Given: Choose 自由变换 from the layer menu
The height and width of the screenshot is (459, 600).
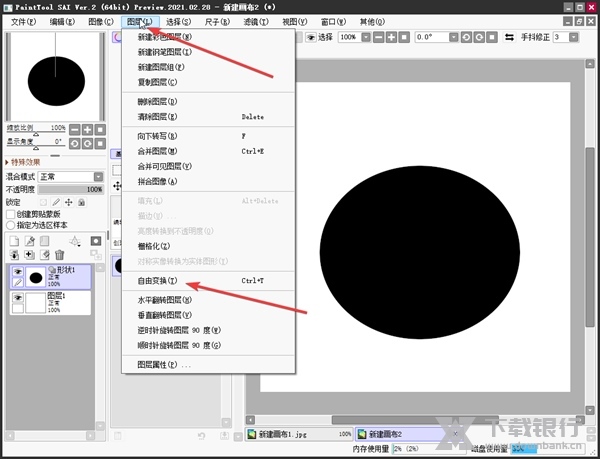Looking at the screenshot, I should point(156,281).
